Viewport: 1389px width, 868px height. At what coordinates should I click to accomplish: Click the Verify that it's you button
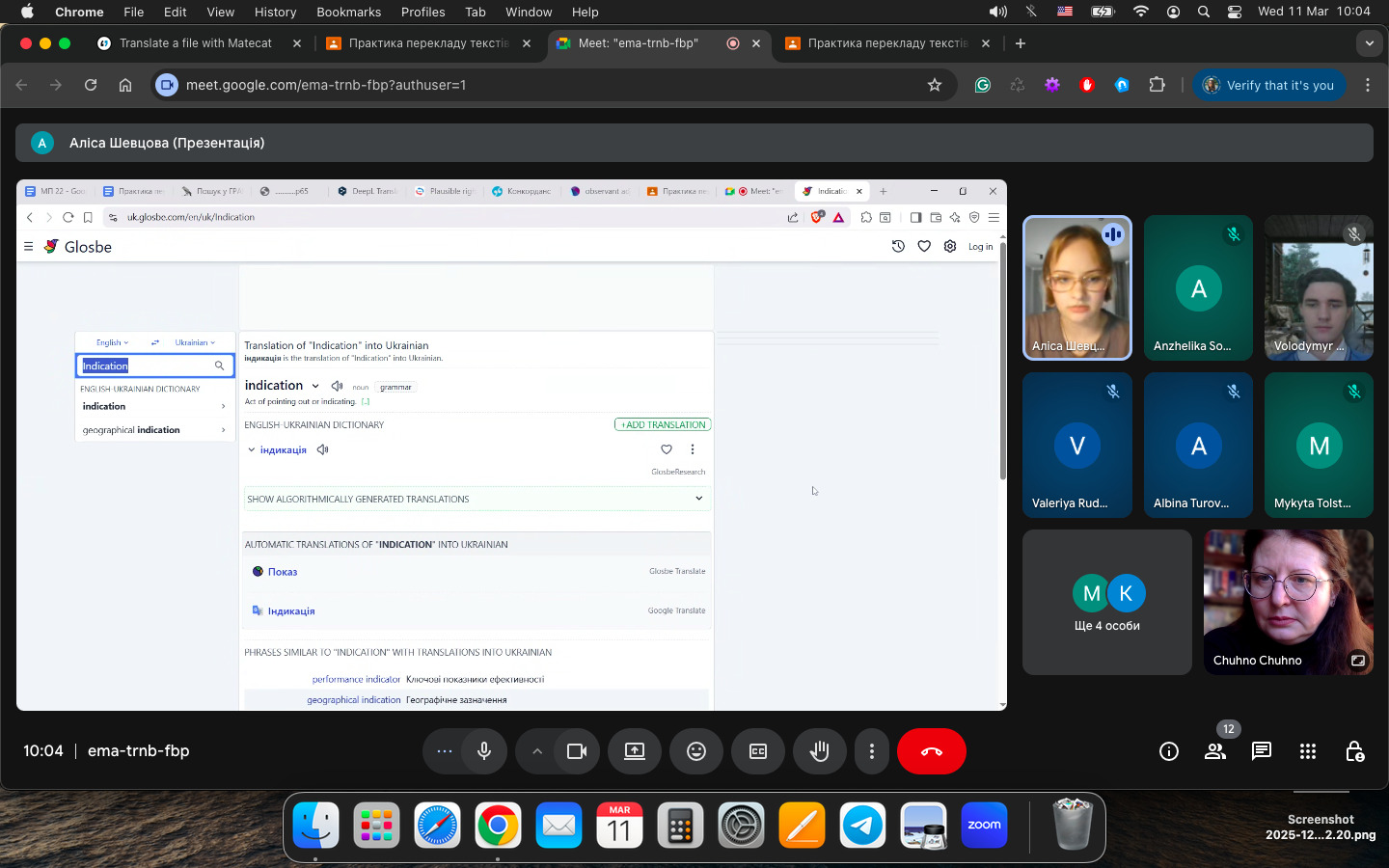tap(1268, 85)
